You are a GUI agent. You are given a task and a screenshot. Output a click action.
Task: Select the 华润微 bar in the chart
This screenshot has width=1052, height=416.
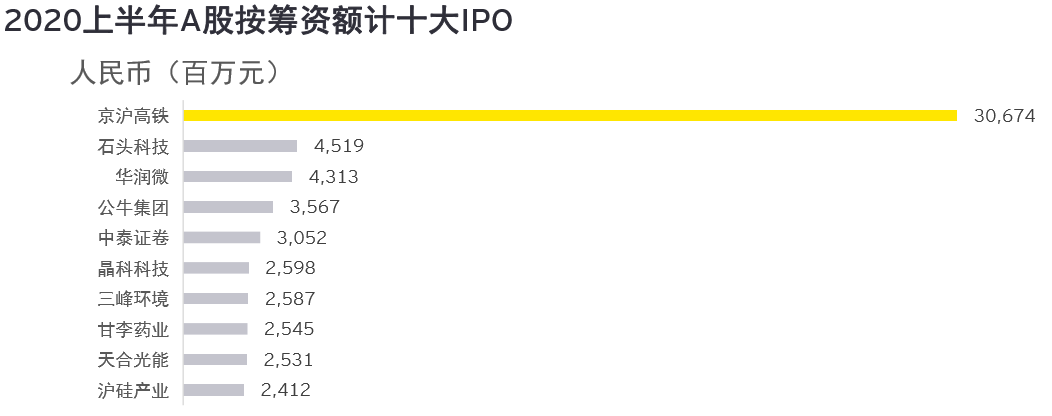click(238, 177)
